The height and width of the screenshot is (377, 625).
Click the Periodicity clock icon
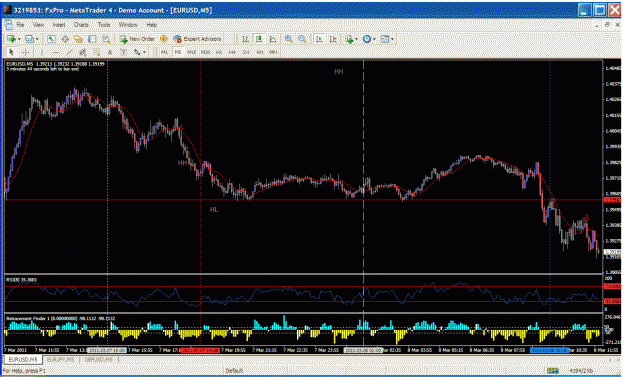(x=367, y=39)
